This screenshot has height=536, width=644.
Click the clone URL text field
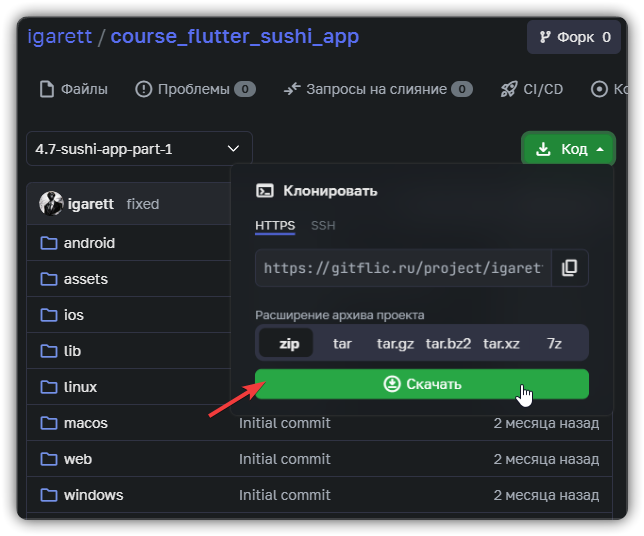402,268
